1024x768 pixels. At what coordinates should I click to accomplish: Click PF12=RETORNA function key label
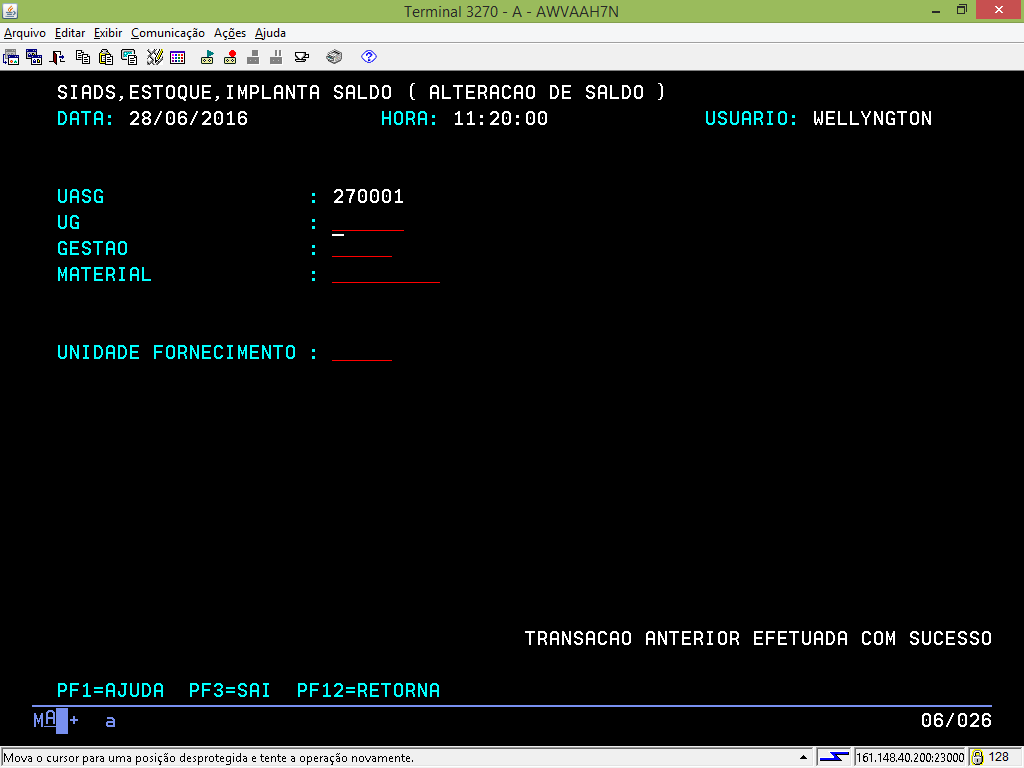368,690
